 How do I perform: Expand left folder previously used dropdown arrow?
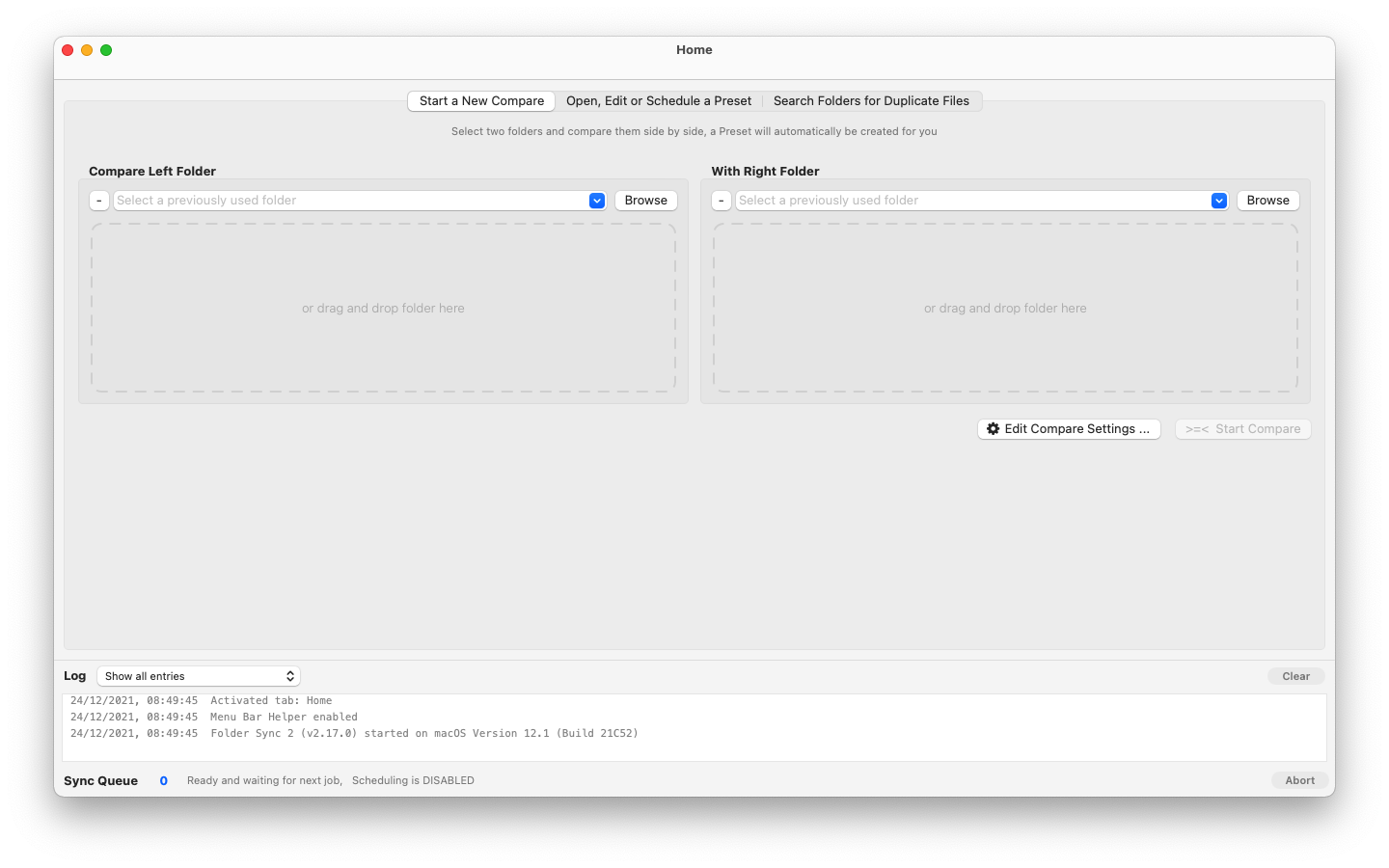click(597, 201)
